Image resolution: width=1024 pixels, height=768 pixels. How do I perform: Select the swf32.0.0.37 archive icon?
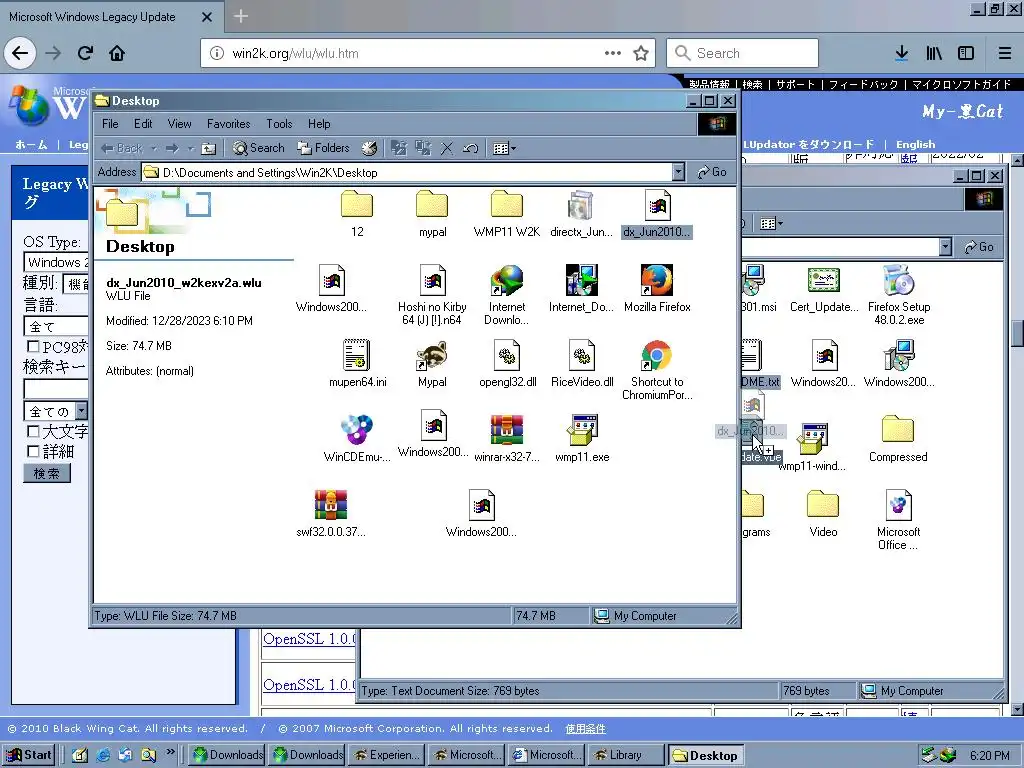click(330, 505)
